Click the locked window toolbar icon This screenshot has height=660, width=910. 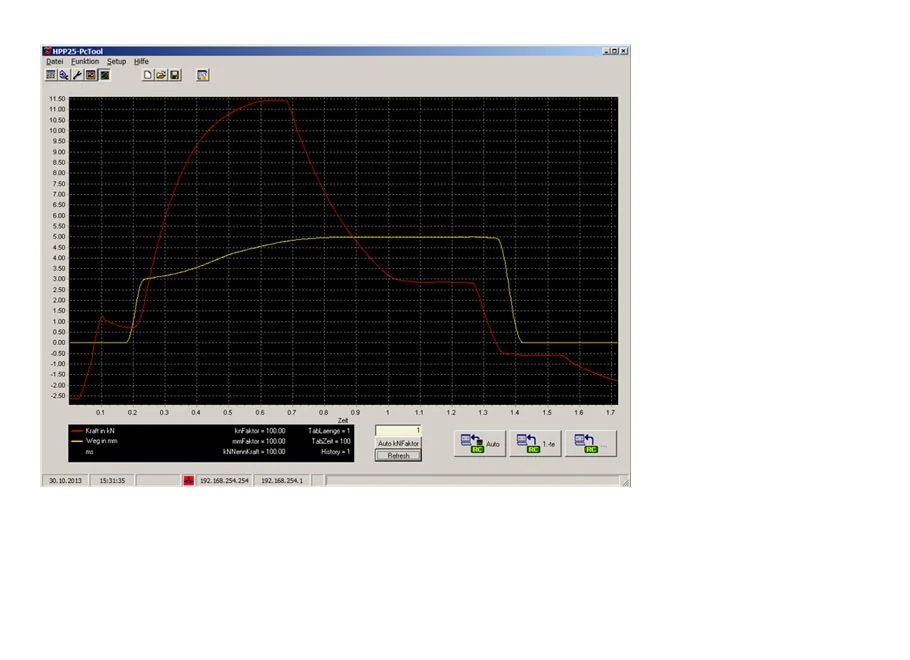[x=203, y=75]
